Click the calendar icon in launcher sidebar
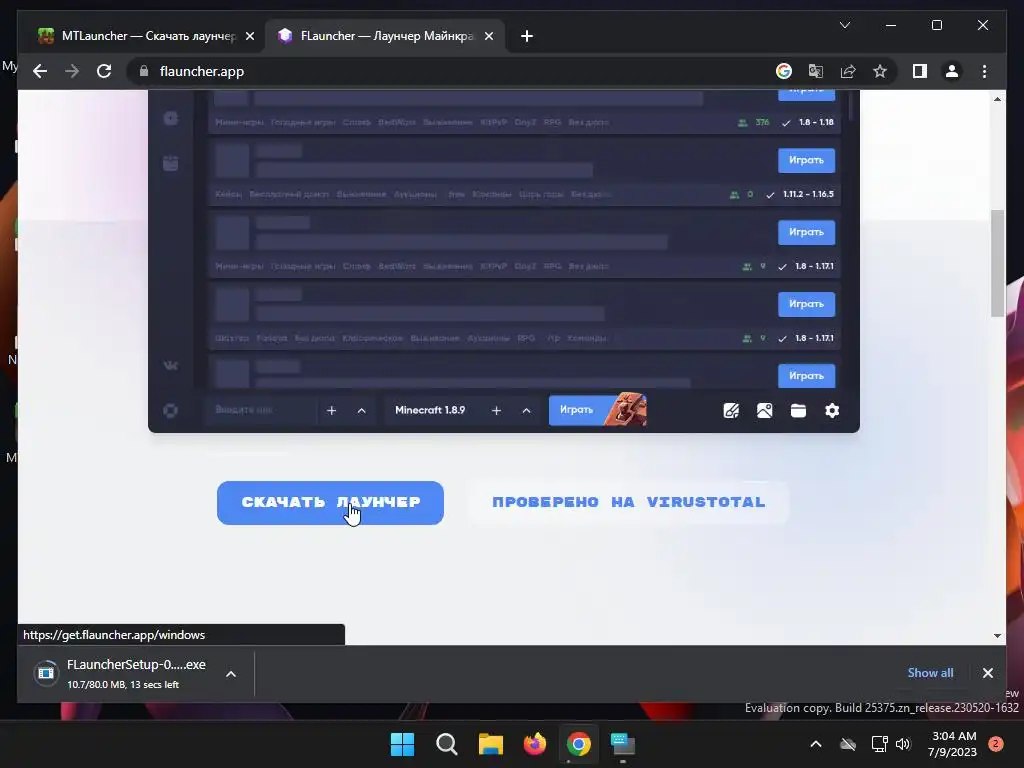This screenshot has width=1024, height=768. [170, 163]
